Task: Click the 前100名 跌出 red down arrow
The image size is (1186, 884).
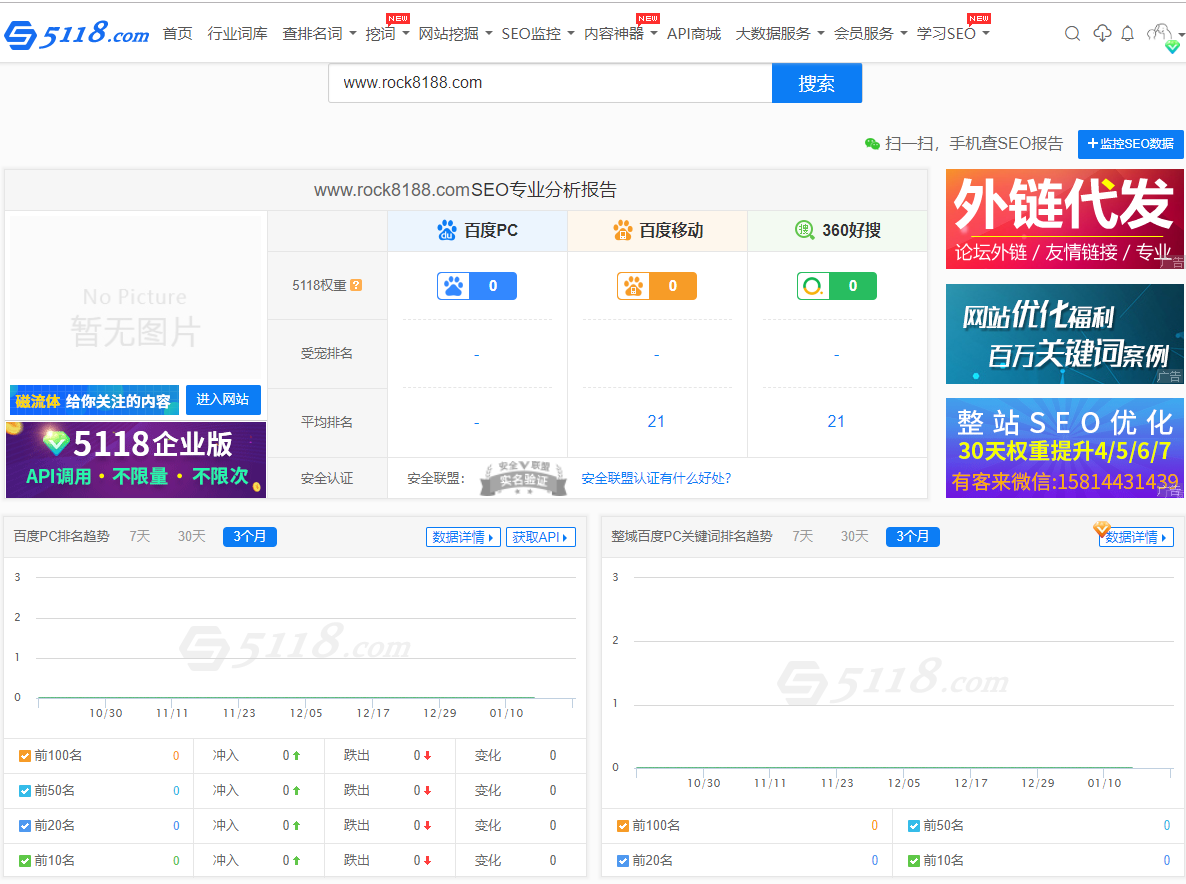Action: point(427,755)
